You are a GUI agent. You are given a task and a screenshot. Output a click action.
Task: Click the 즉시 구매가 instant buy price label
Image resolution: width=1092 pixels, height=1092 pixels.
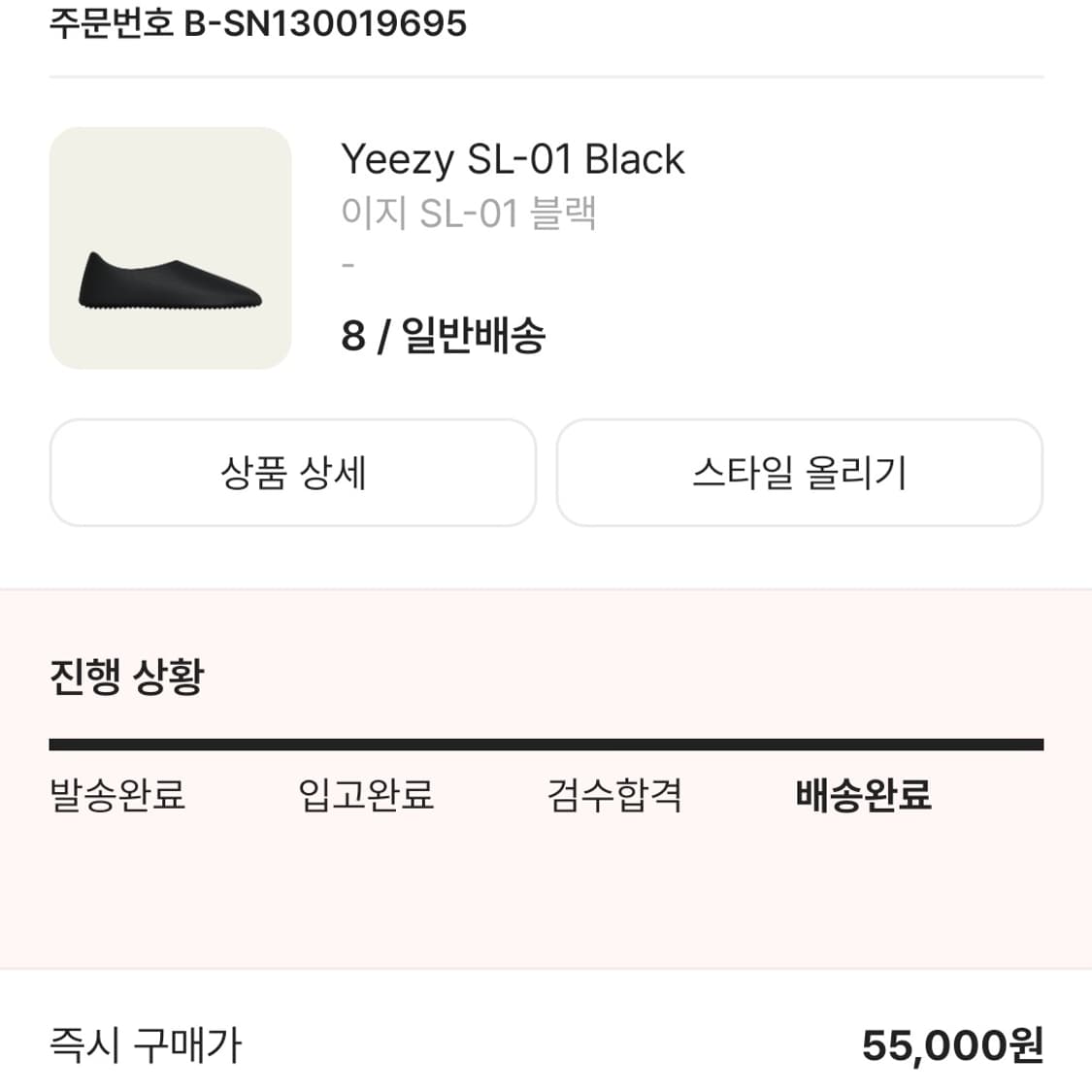pos(146,1045)
